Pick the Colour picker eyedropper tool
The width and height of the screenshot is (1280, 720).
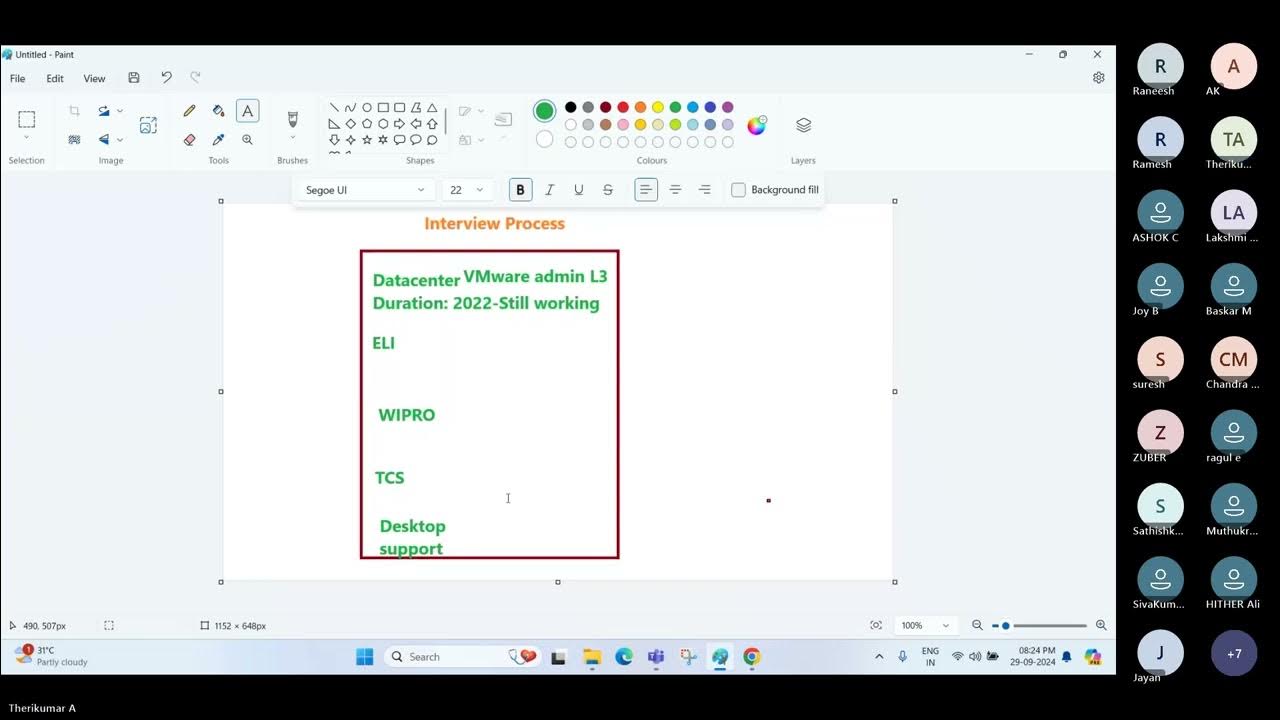(219, 140)
